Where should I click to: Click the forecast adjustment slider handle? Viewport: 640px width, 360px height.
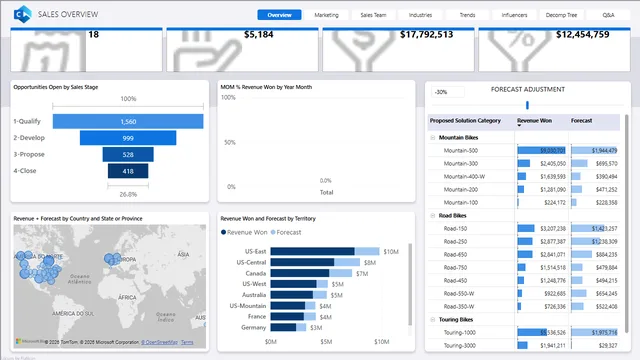point(527,105)
